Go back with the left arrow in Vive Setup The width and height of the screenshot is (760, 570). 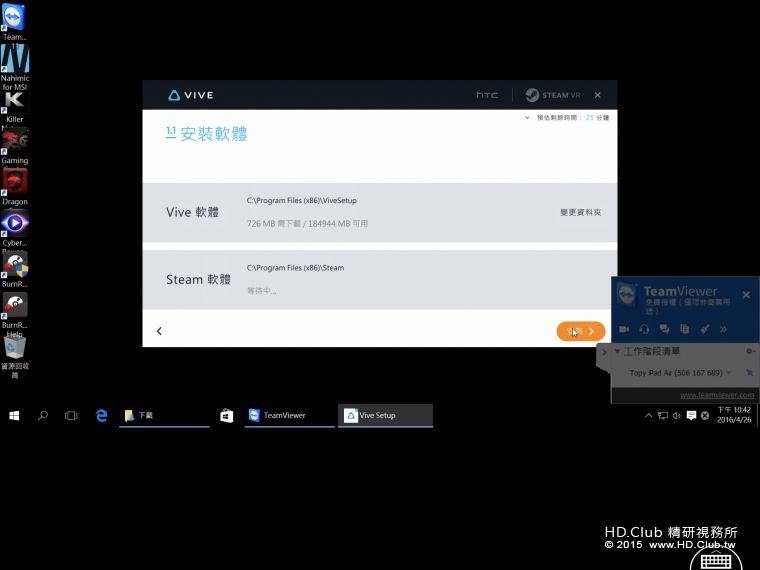[x=159, y=331]
